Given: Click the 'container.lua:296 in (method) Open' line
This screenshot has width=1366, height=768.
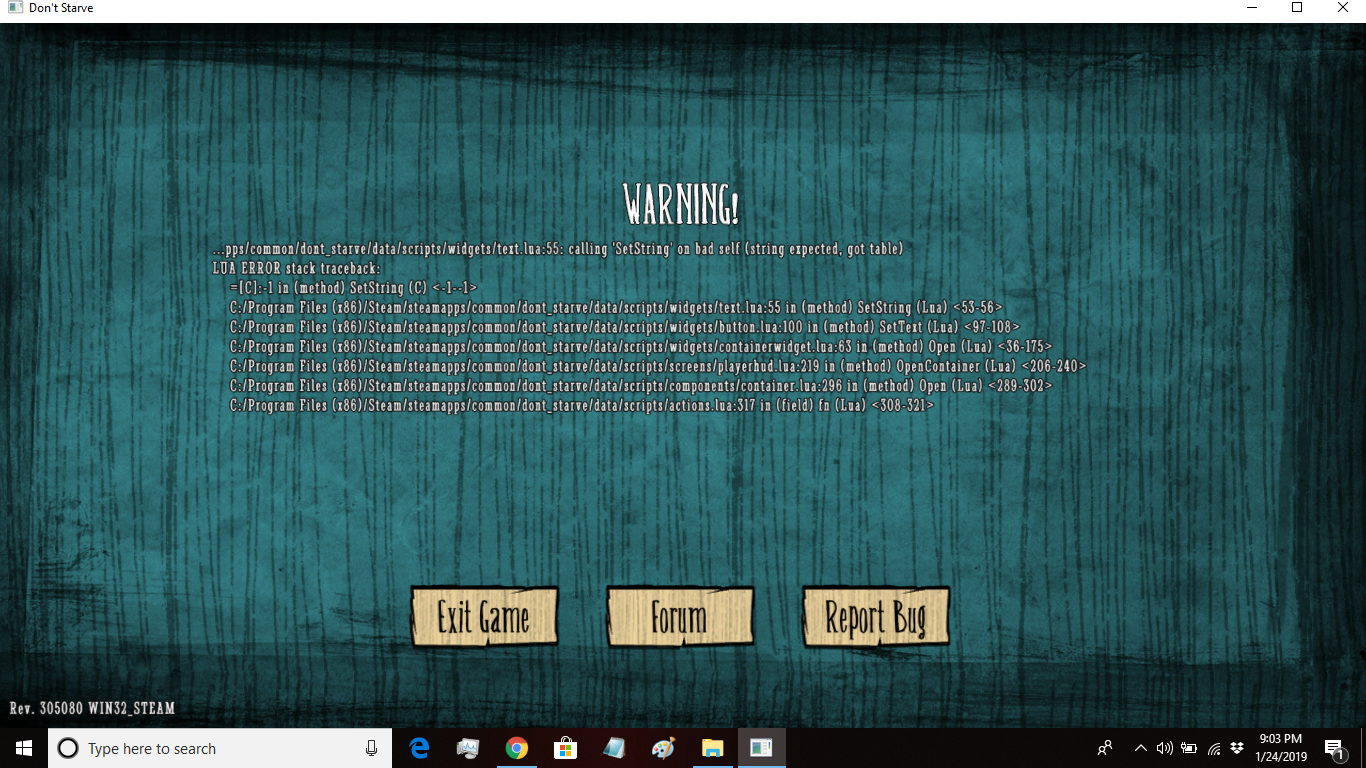Looking at the screenshot, I should (x=641, y=386).
